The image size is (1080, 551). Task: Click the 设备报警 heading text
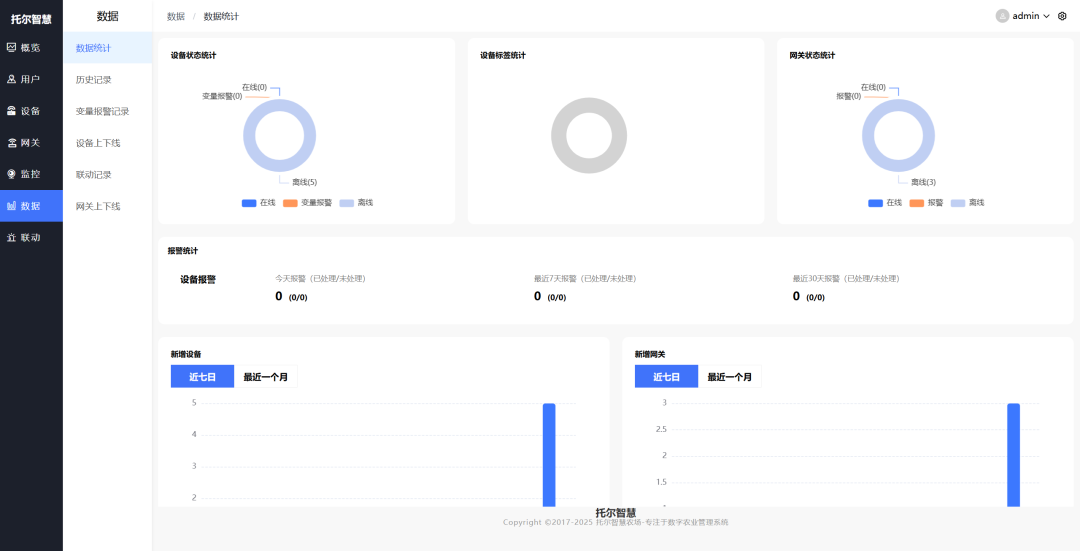coord(198,280)
